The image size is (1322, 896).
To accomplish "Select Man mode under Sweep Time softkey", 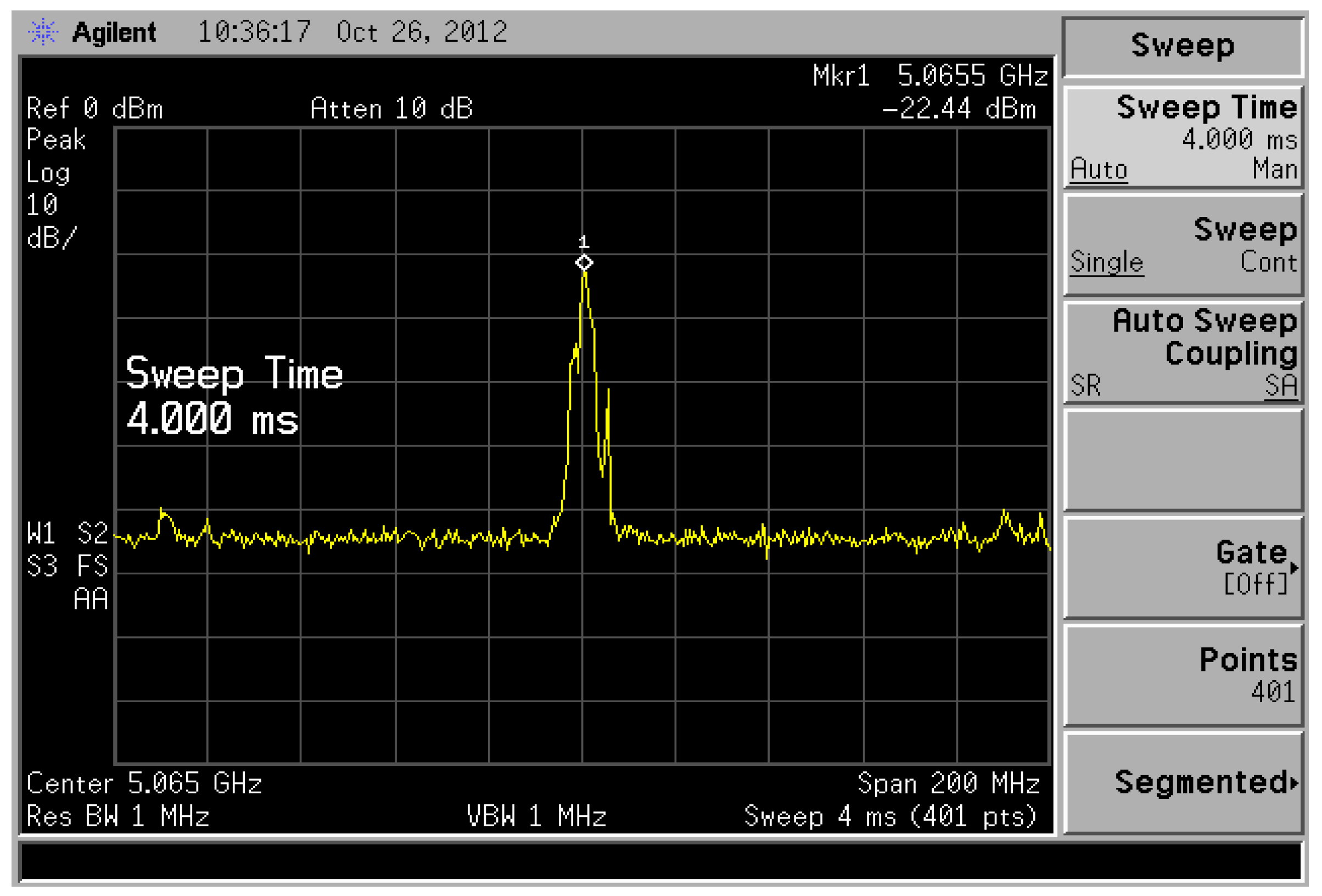I will click(1274, 170).
